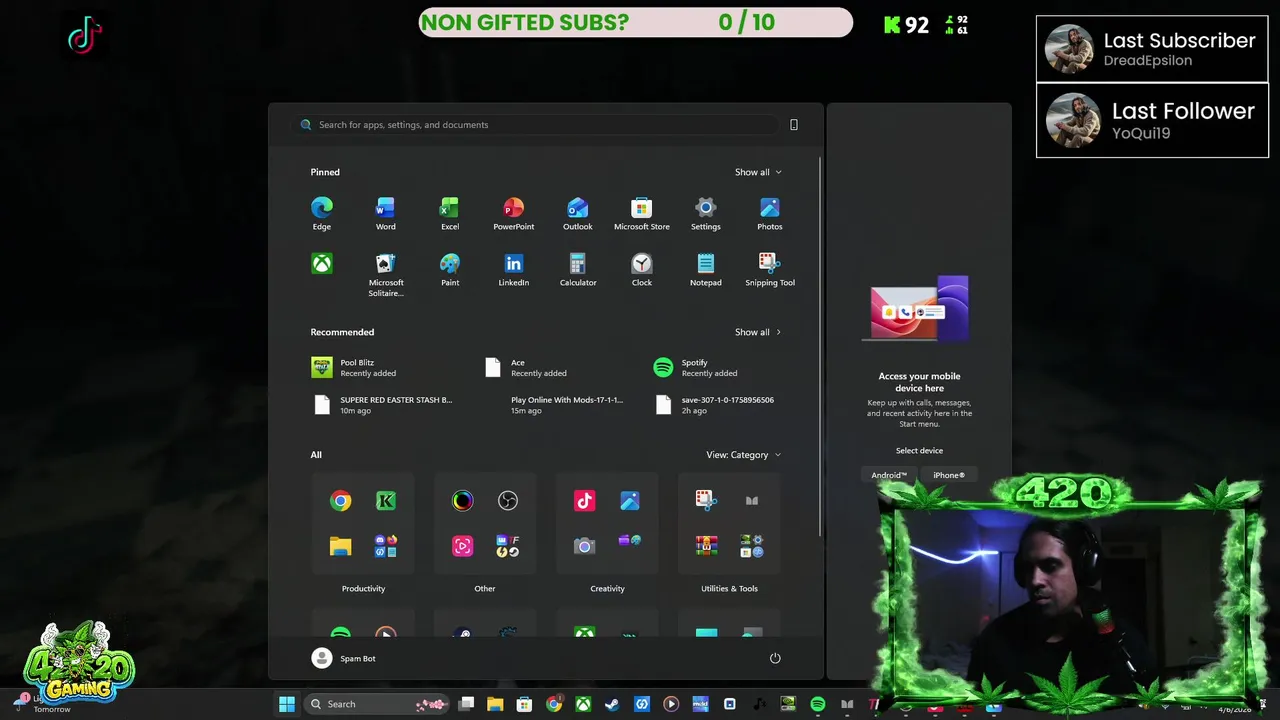Open Excel in Pinned apps

[x=450, y=213]
